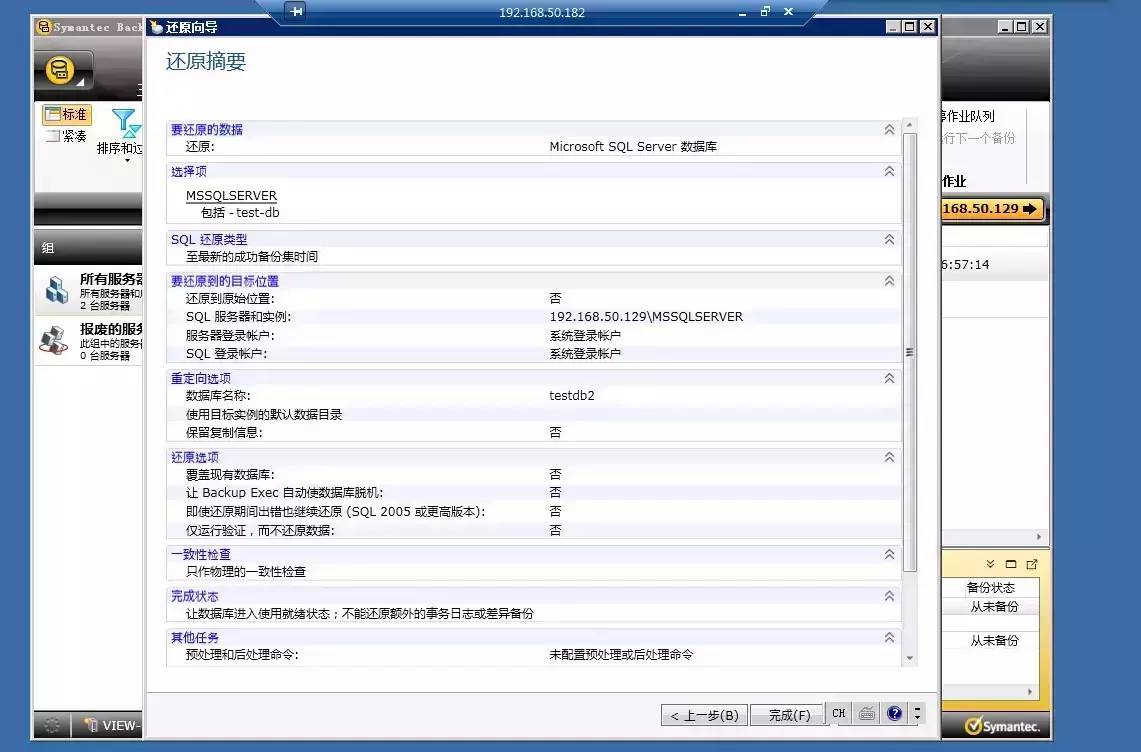
Task: Collapse the 完成状态 section
Action: pyautogui.click(x=889, y=596)
